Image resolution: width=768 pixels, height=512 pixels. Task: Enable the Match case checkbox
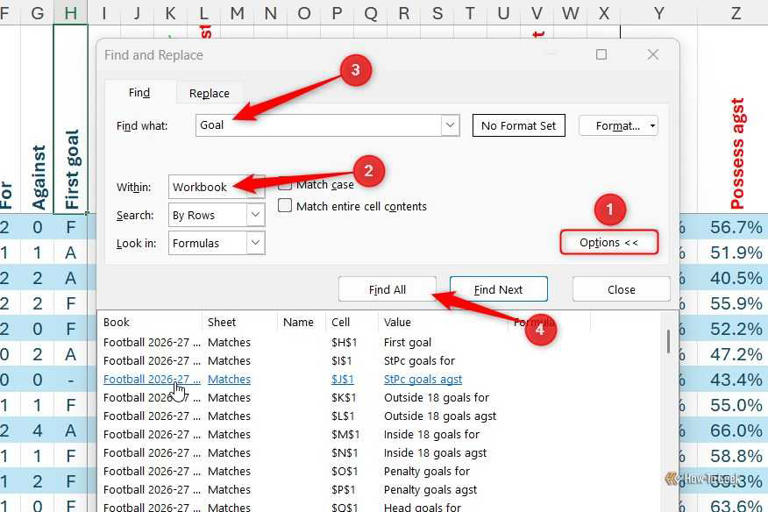pyautogui.click(x=285, y=185)
